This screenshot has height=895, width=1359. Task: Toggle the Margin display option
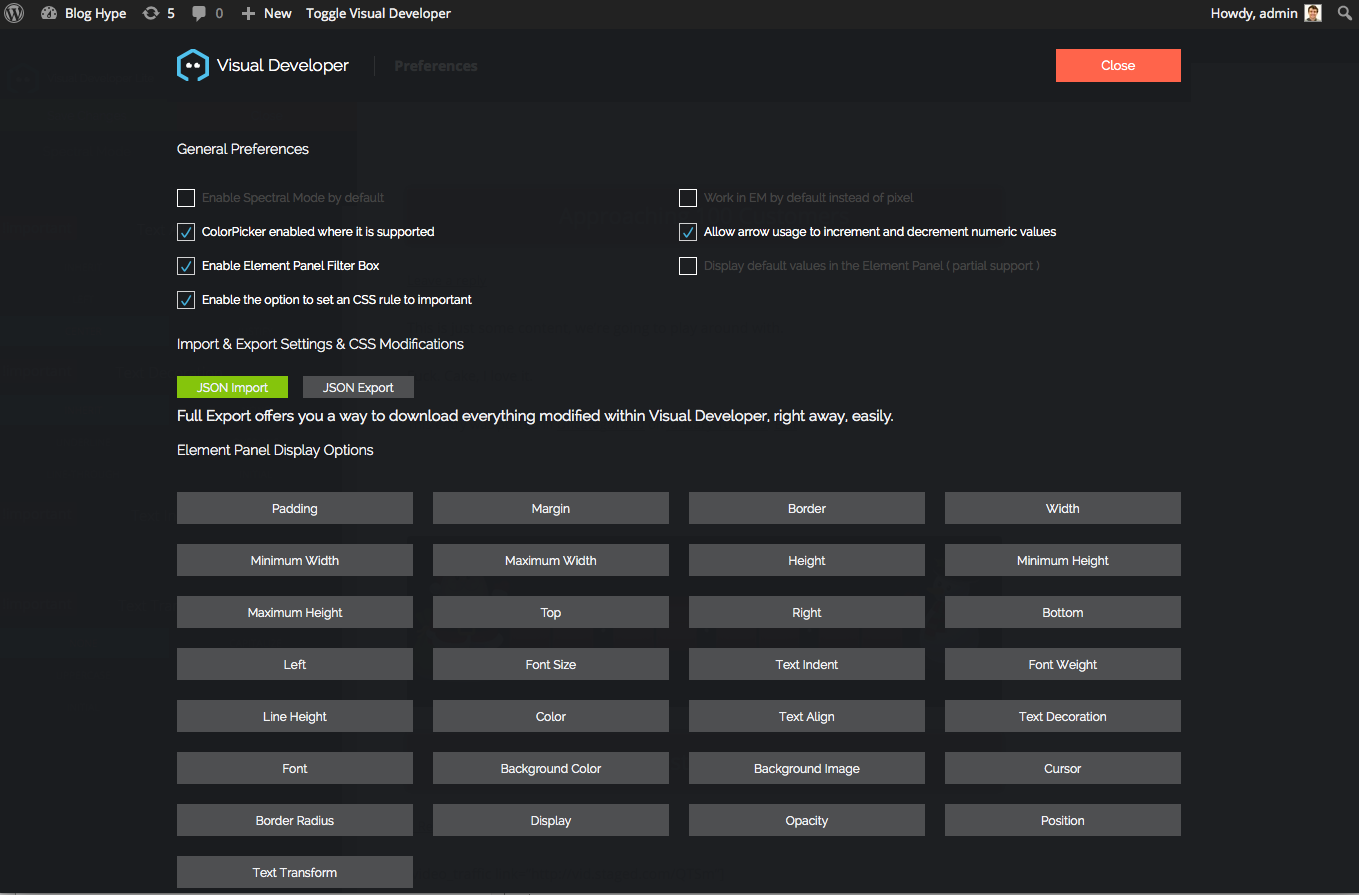(x=551, y=508)
